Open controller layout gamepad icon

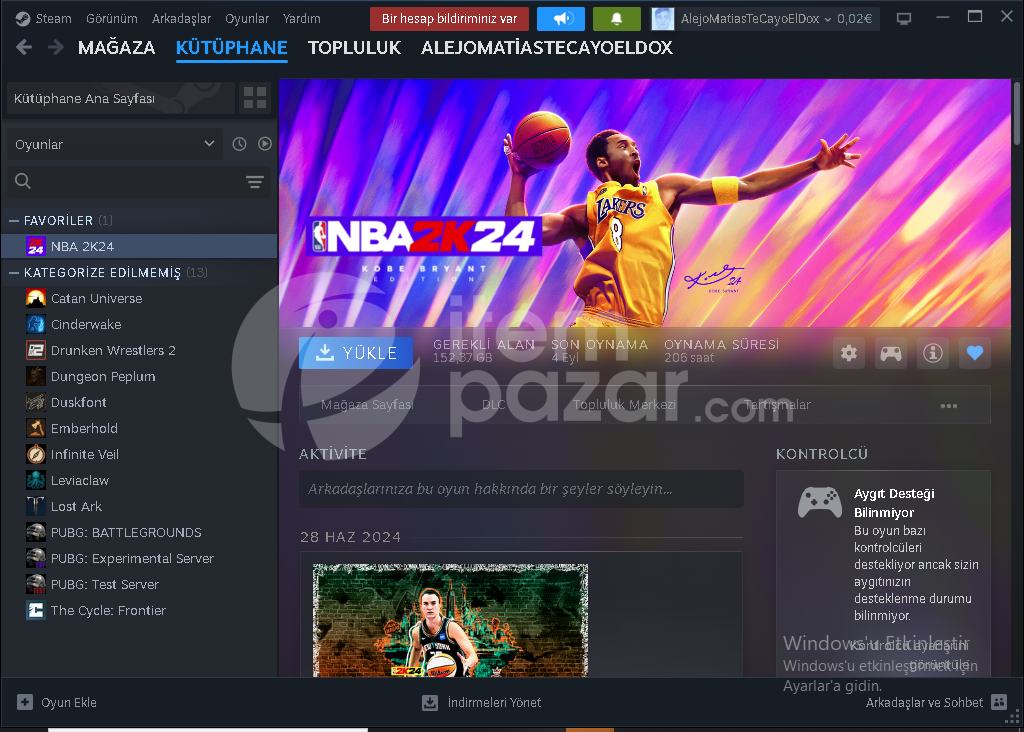tap(891, 353)
